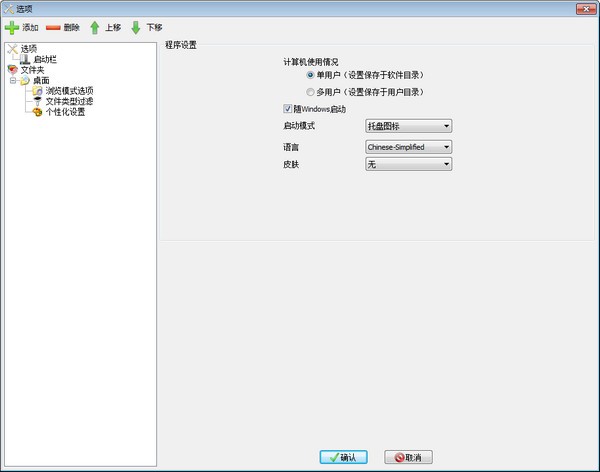600x472 pixels.
Task: Select the 启动栏 tree item
Action: pyautogui.click(x=45, y=59)
